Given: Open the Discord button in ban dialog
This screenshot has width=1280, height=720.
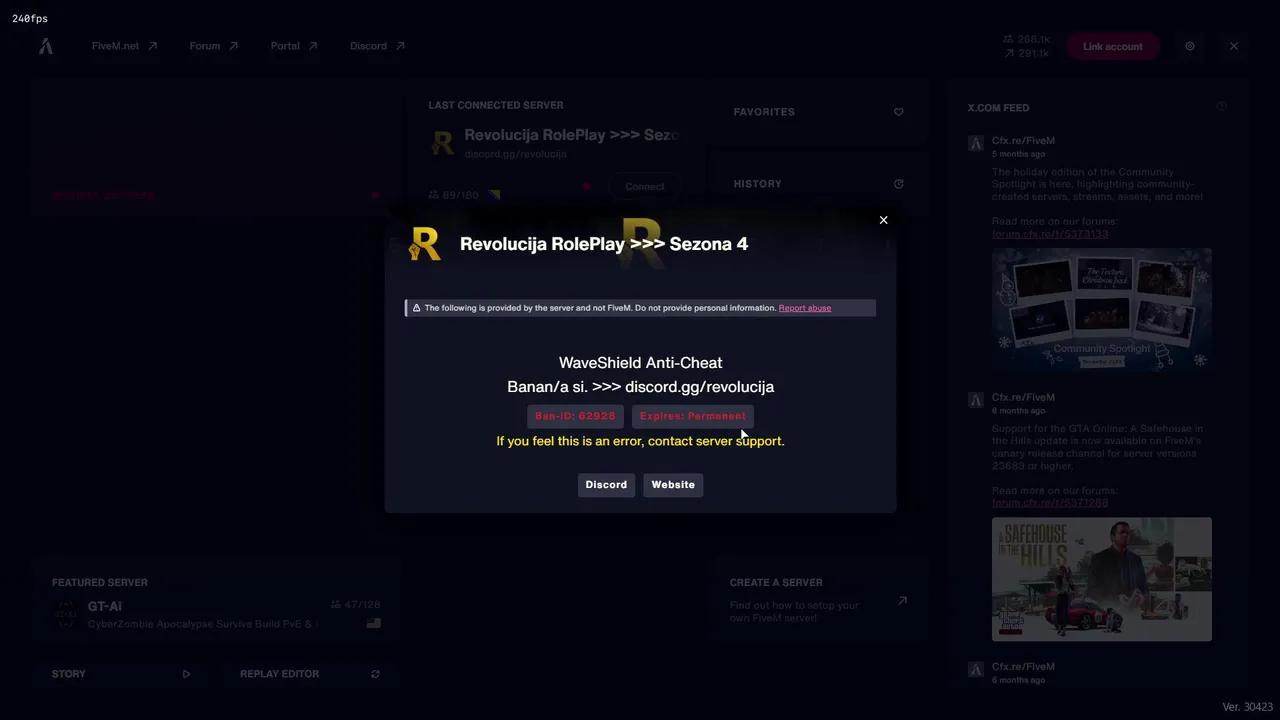Looking at the screenshot, I should (606, 485).
